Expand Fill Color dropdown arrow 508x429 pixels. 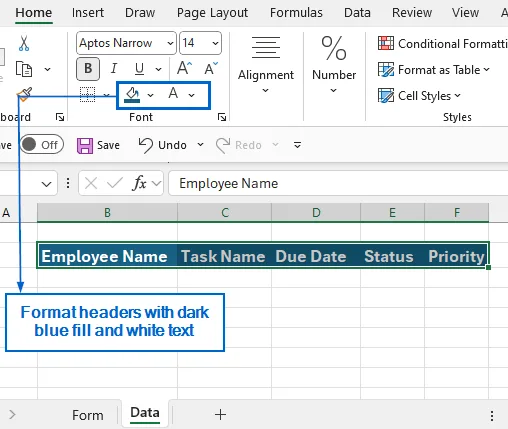click(x=151, y=95)
